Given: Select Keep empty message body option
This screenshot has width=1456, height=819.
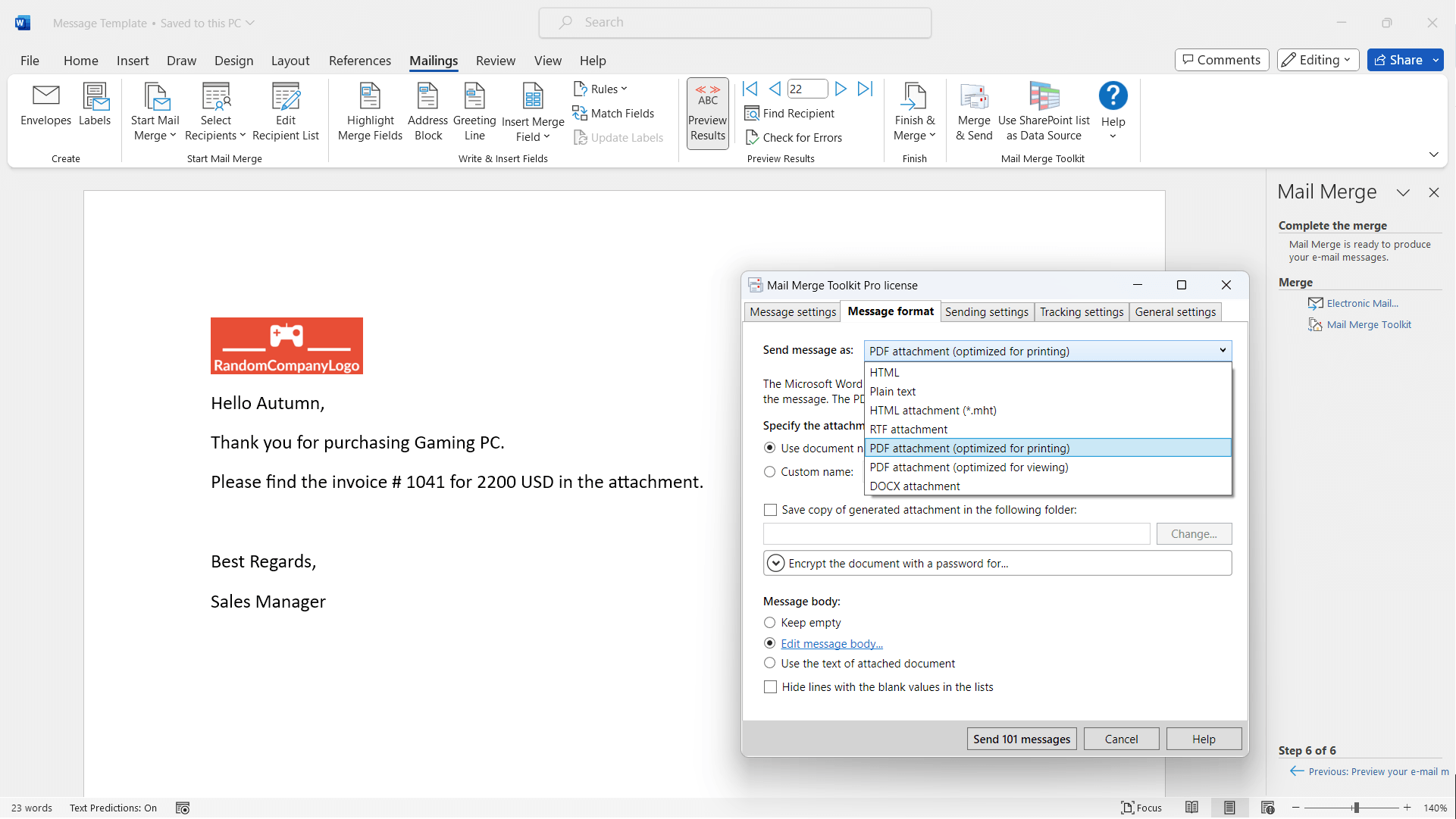Looking at the screenshot, I should [x=770, y=623].
